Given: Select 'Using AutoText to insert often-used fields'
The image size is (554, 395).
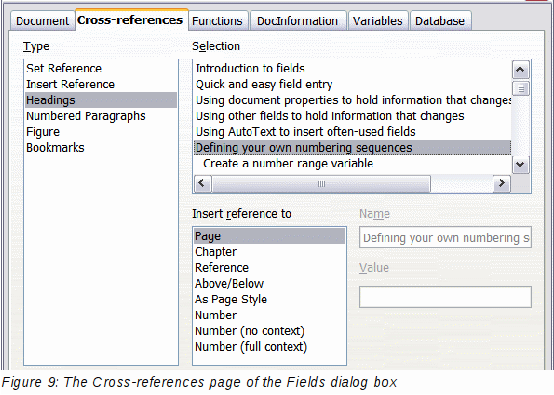Looking at the screenshot, I should (352, 132).
